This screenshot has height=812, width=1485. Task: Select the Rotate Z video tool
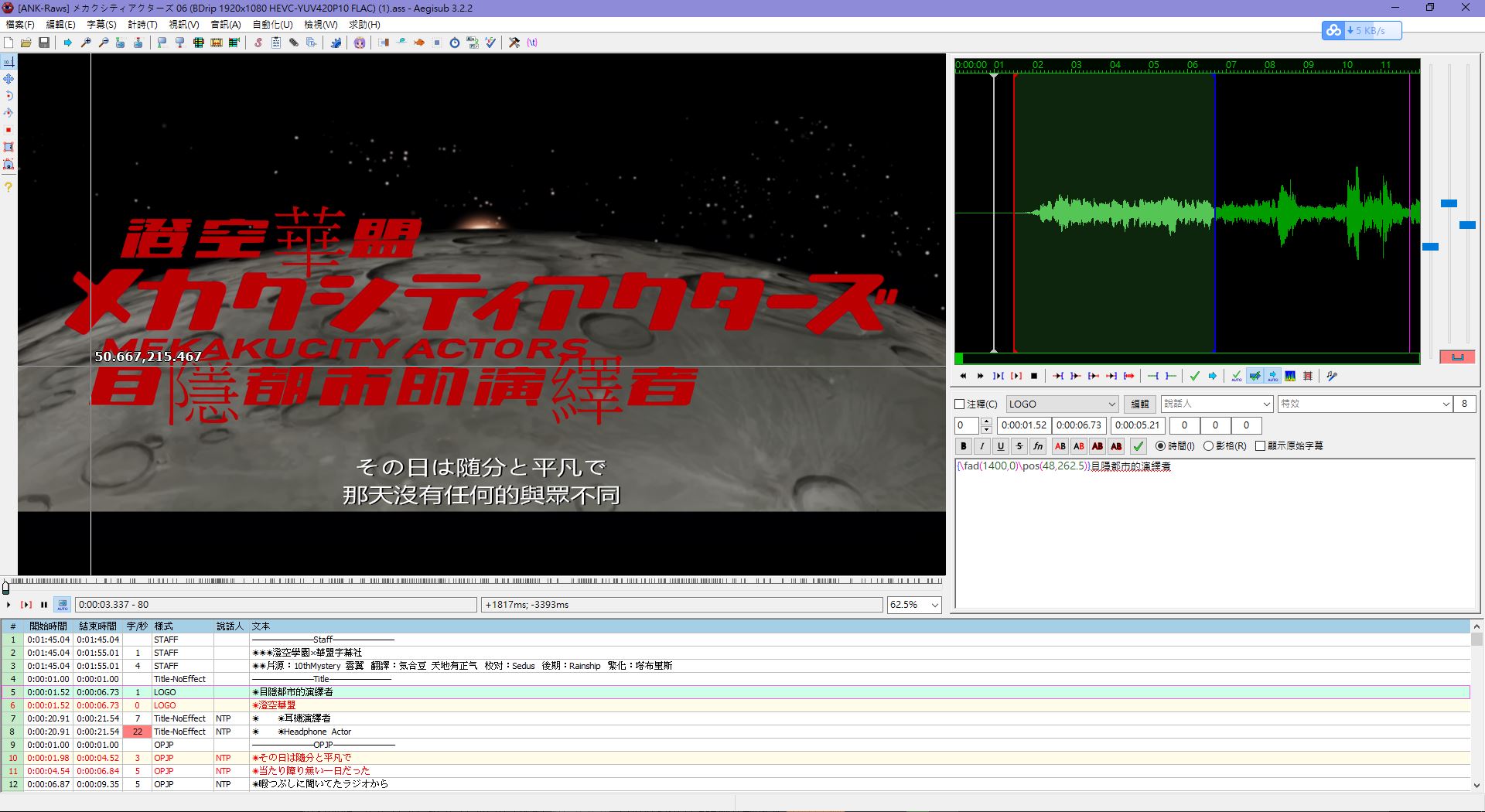click(x=9, y=96)
